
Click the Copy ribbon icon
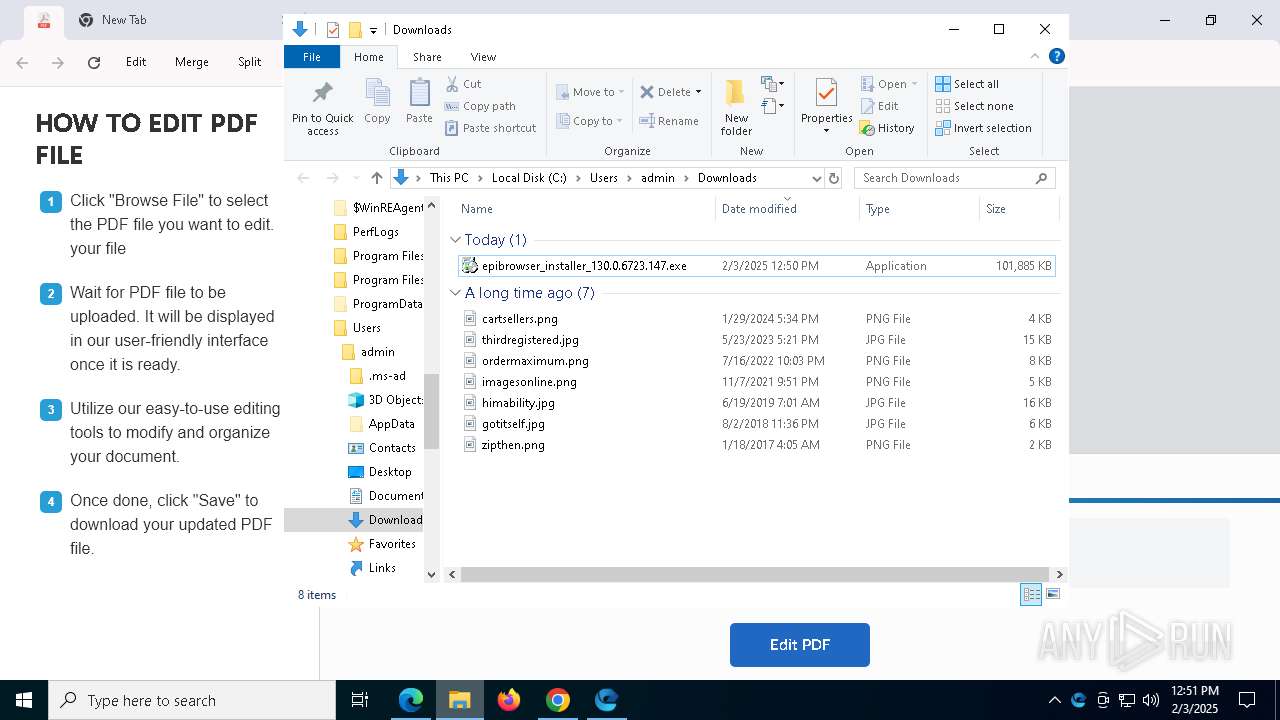[377, 101]
